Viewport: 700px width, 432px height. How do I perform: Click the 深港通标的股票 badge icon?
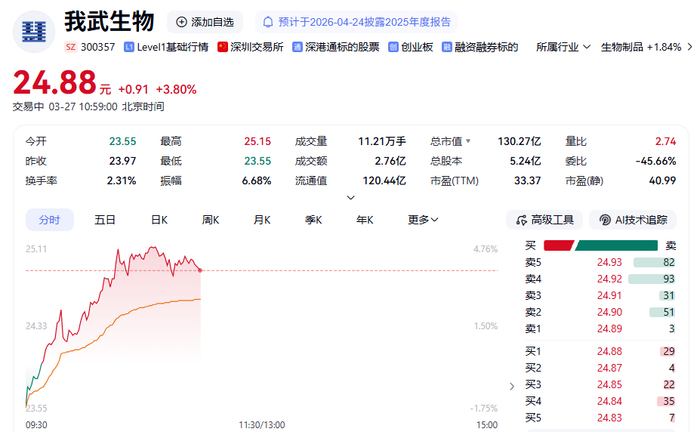[297, 47]
